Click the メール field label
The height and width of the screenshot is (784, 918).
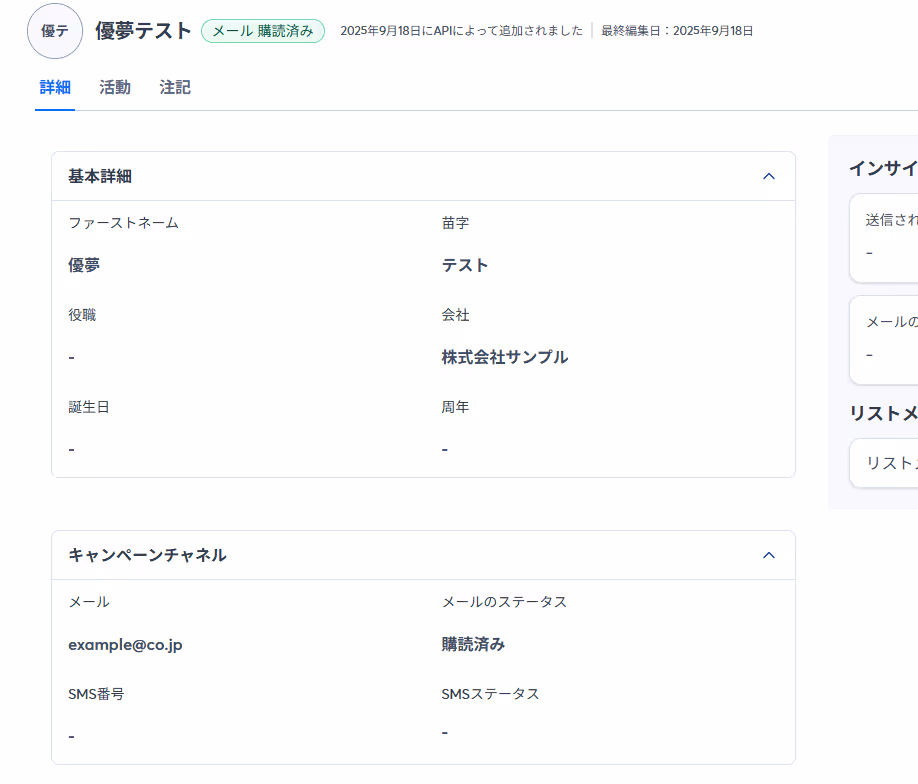click(x=89, y=602)
